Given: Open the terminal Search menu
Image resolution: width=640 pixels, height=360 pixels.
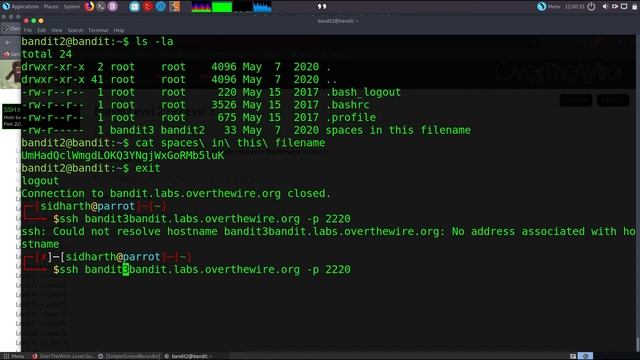Looking at the screenshot, I should tap(75, 30).
